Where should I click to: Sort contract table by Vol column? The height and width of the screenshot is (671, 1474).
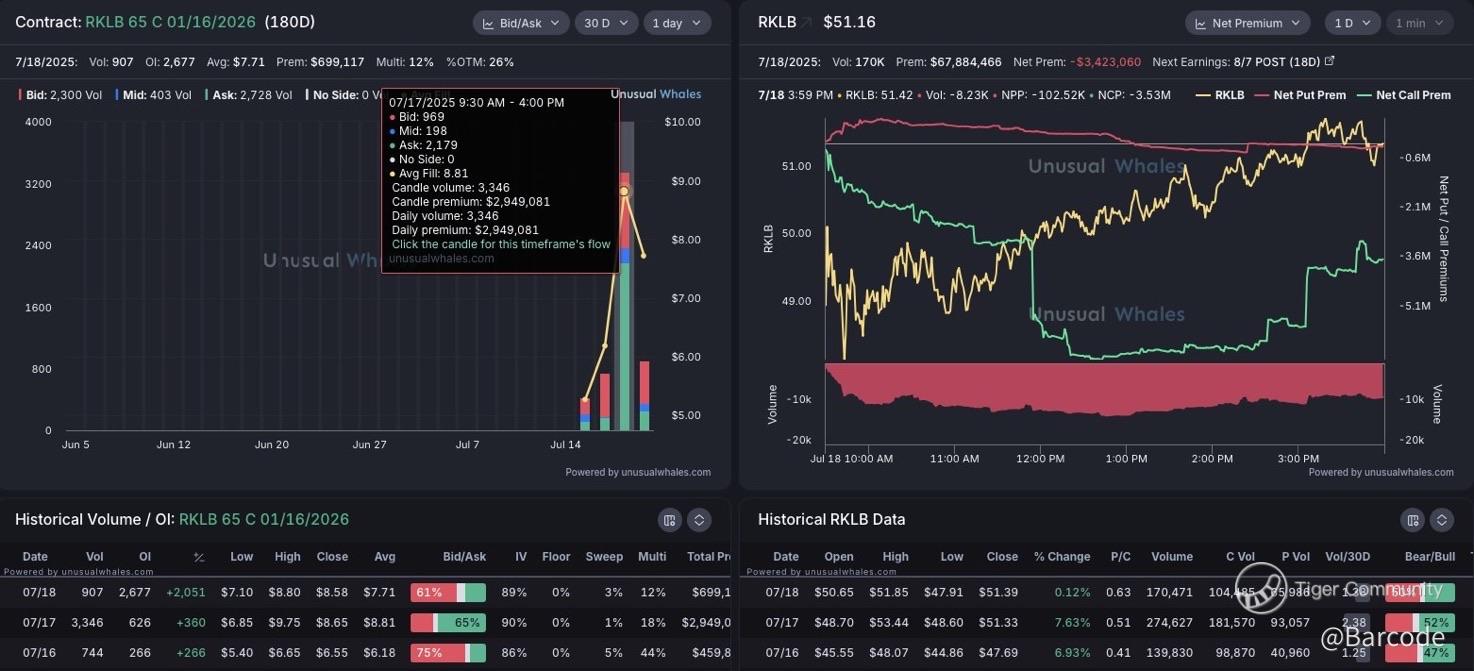pyautogui.click(x=95, y=557)
